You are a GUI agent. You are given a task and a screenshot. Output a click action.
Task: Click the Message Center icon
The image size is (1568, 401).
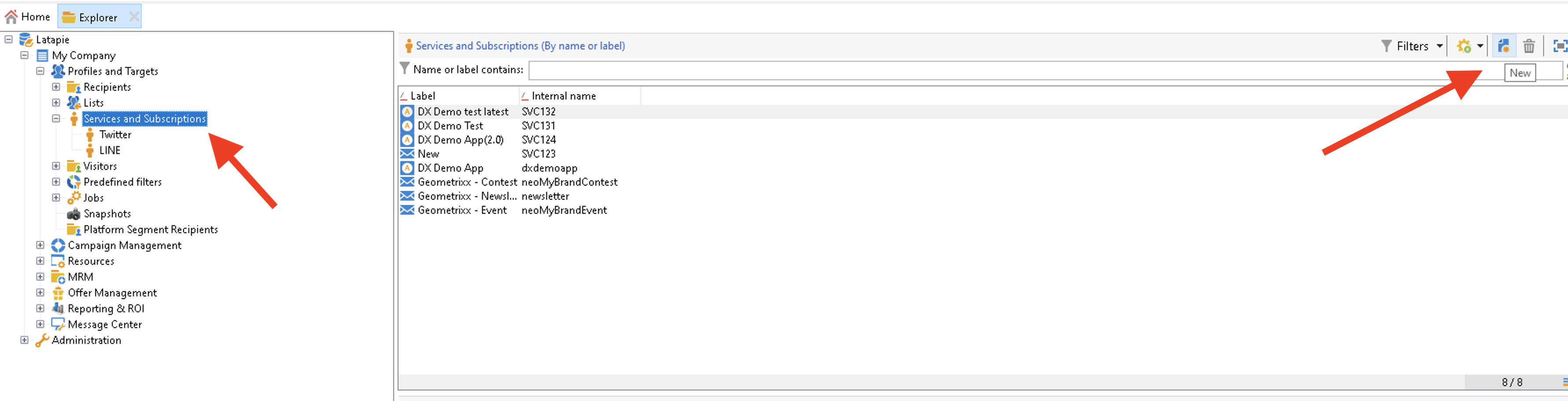click(x=58, y=324)
